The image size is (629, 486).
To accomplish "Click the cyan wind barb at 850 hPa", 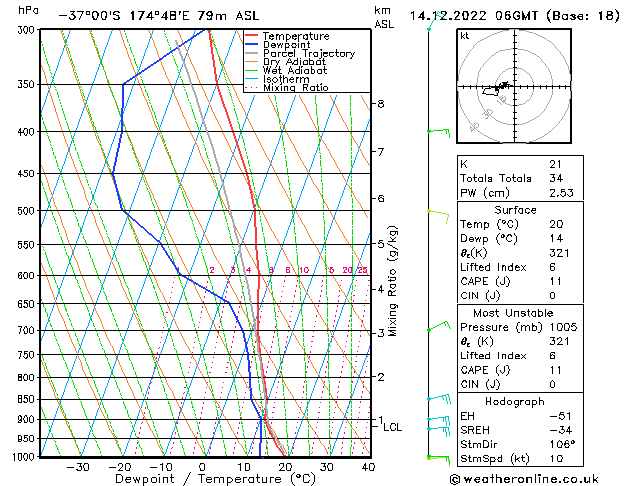I will (439, 399).
